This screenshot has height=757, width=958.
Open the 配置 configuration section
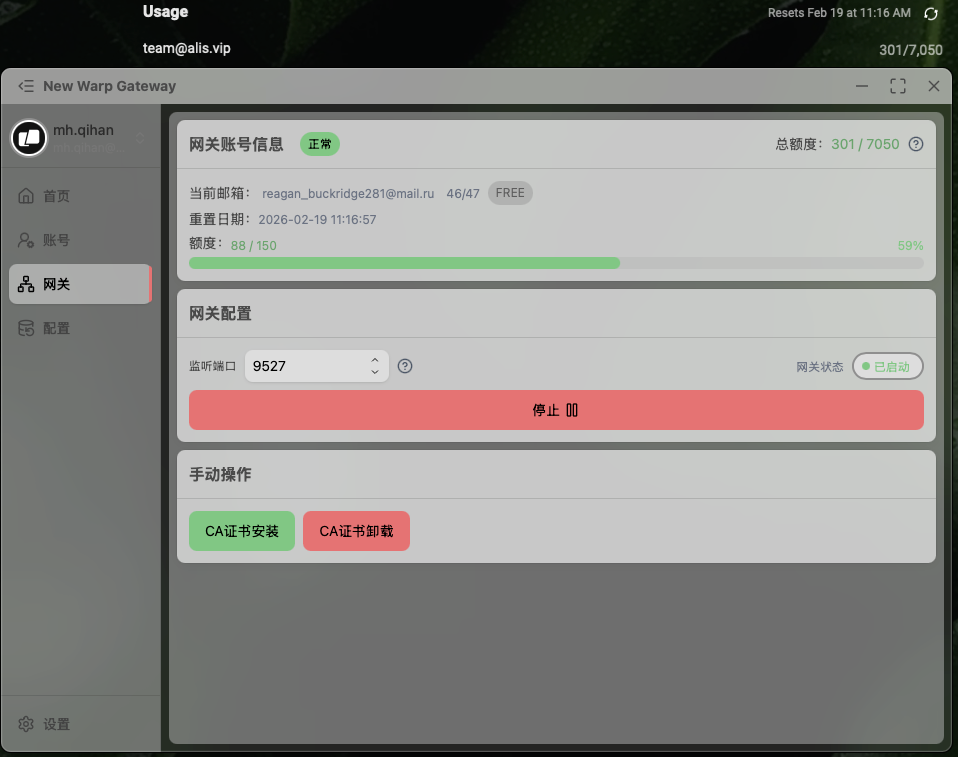pyautogui.click(x=80, y=328)
